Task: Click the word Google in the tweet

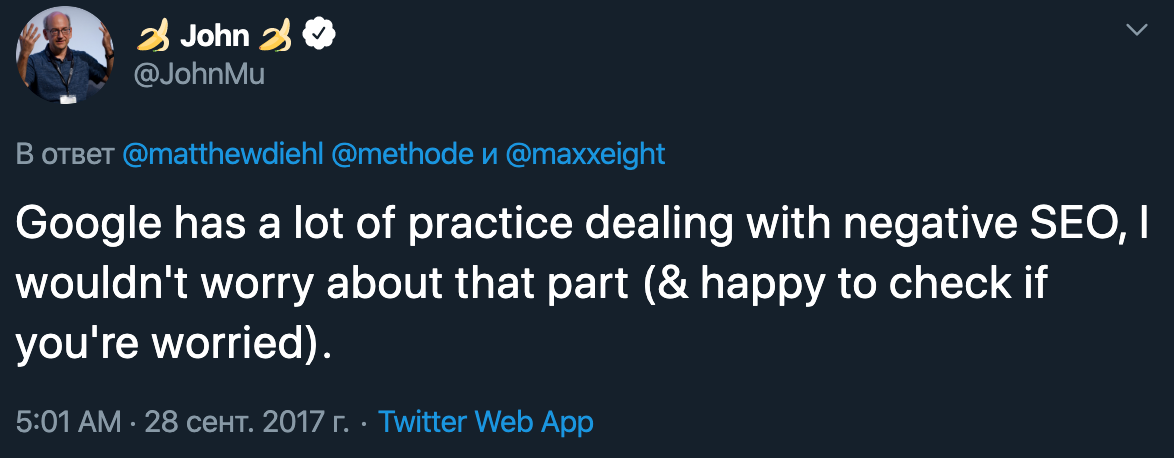Action: [84, 227]
